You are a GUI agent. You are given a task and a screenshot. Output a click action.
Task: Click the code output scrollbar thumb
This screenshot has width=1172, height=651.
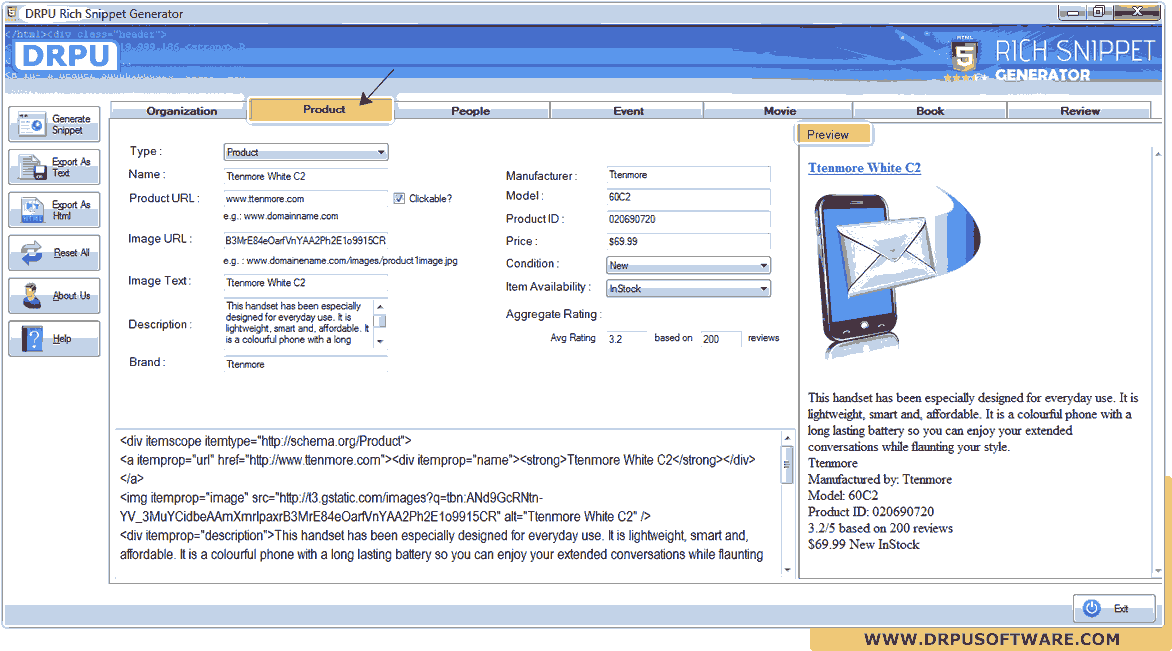pos(786,464)
